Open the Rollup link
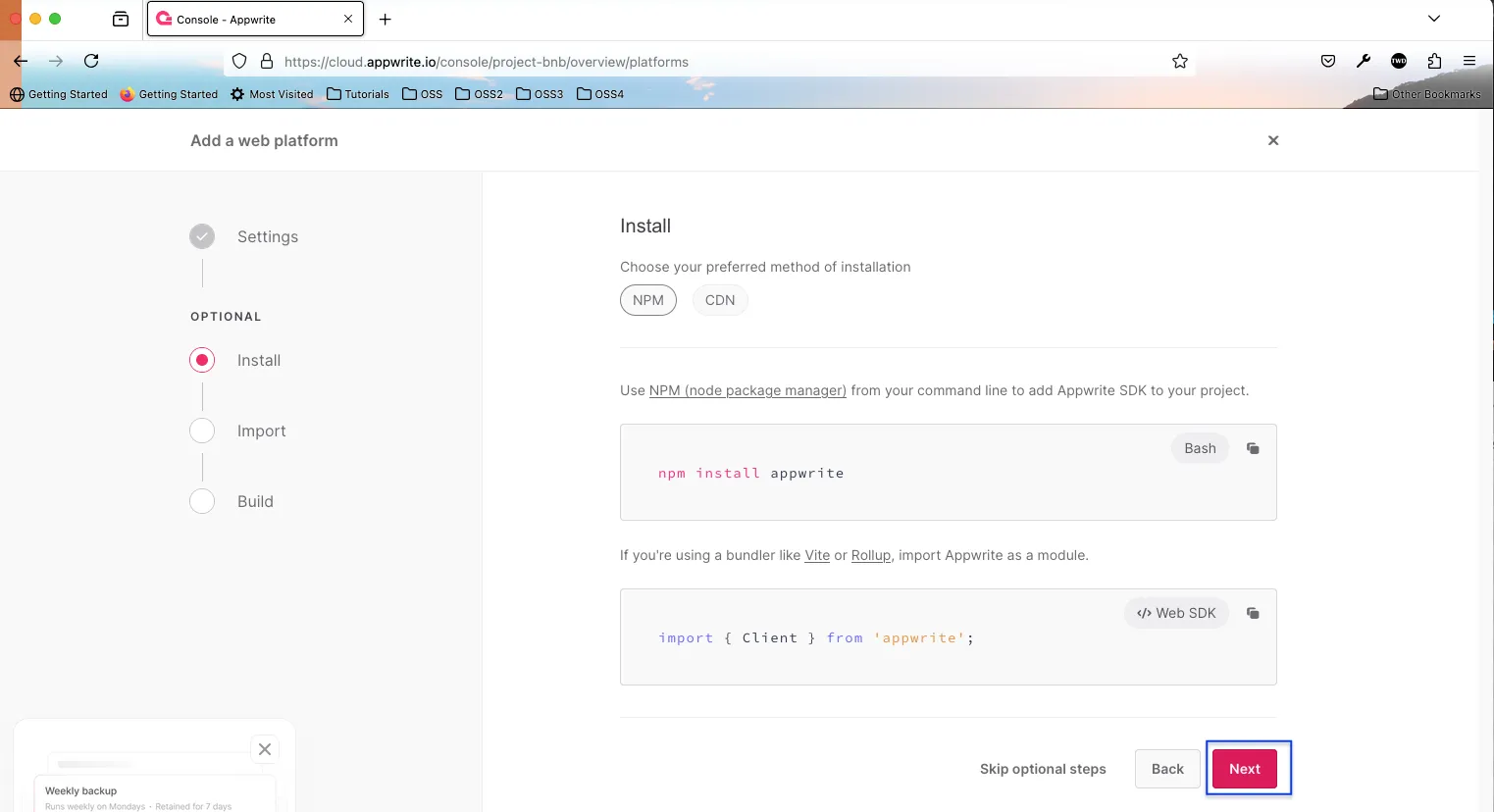1494x812 pixels. (871, 555)
